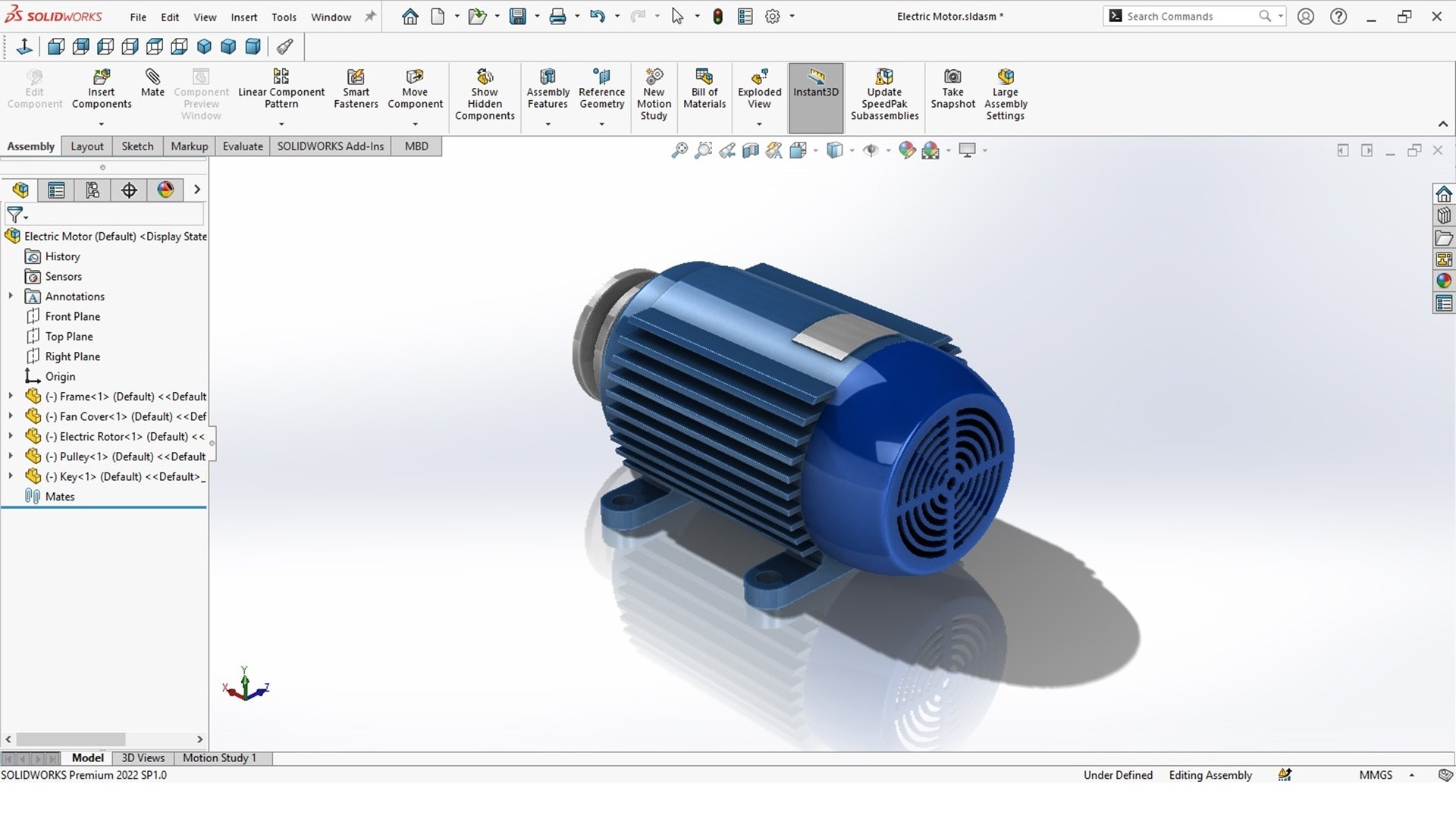
Task: Open PropertyManager tab icon
Action: click(x=56, y=190)
